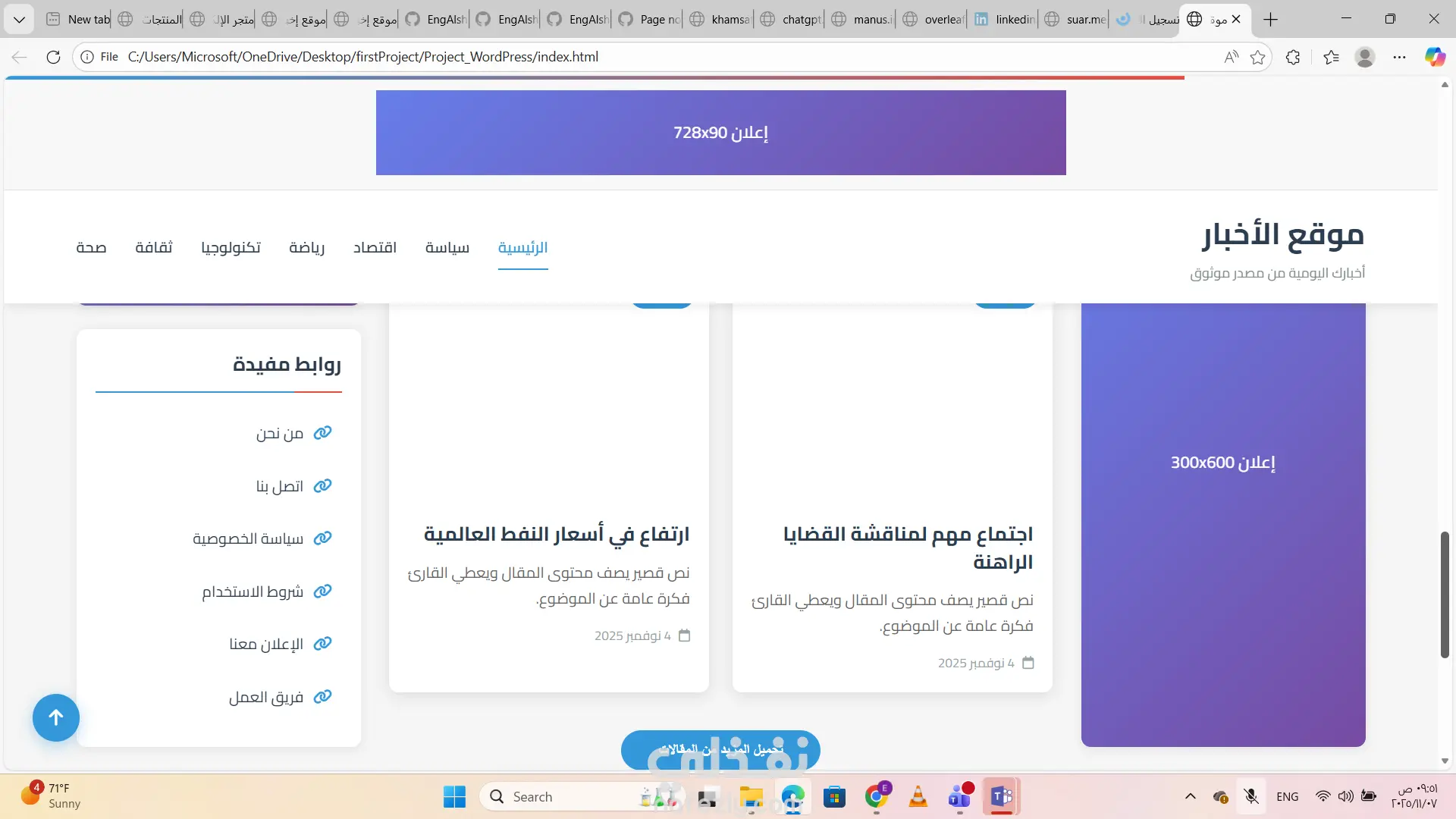Expand the tab search dropdown
1456x819 pixels.
click(x=19, y=19)
